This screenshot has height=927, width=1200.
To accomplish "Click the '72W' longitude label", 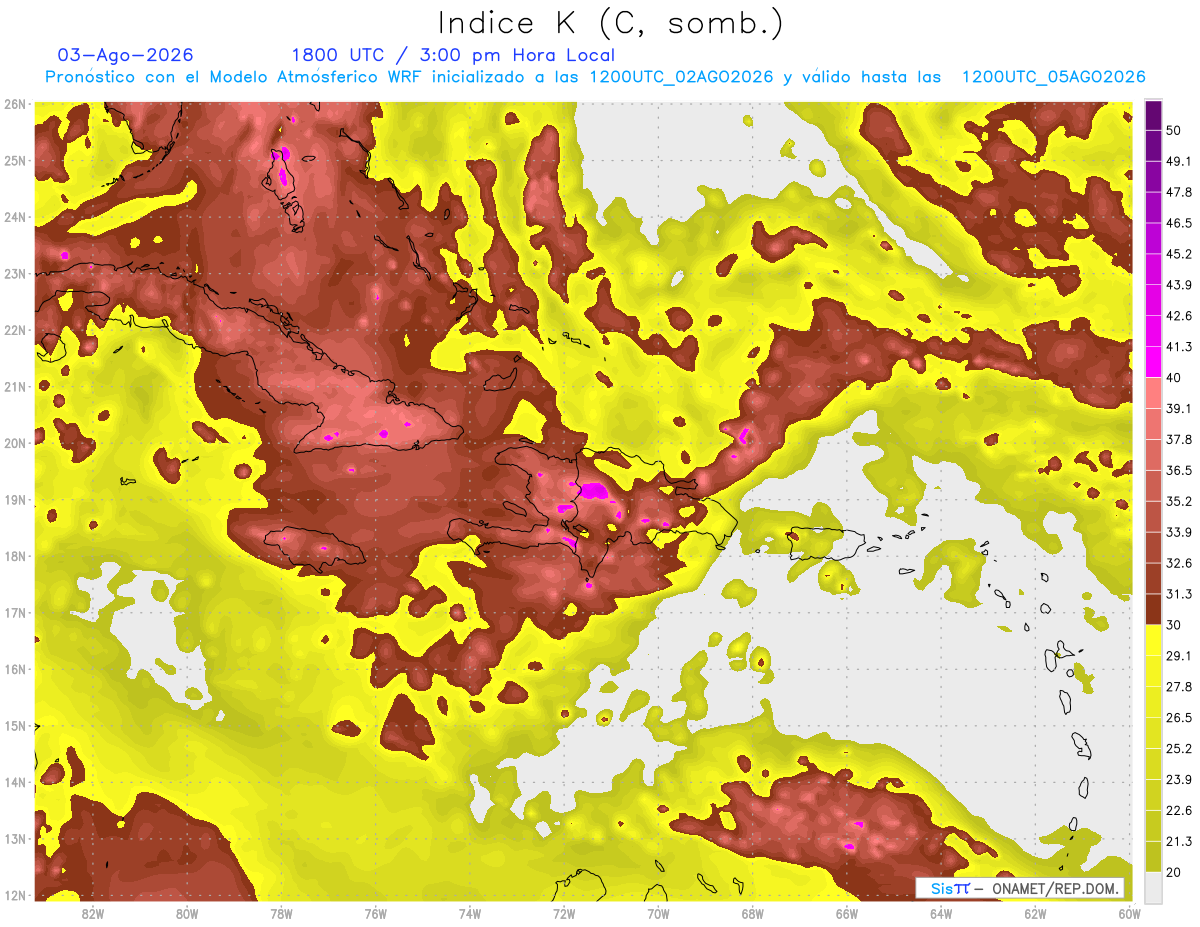I will point(564,914).
